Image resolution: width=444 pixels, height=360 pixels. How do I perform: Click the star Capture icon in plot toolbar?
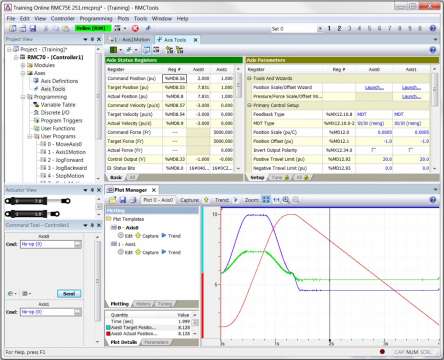pos(206,200)
